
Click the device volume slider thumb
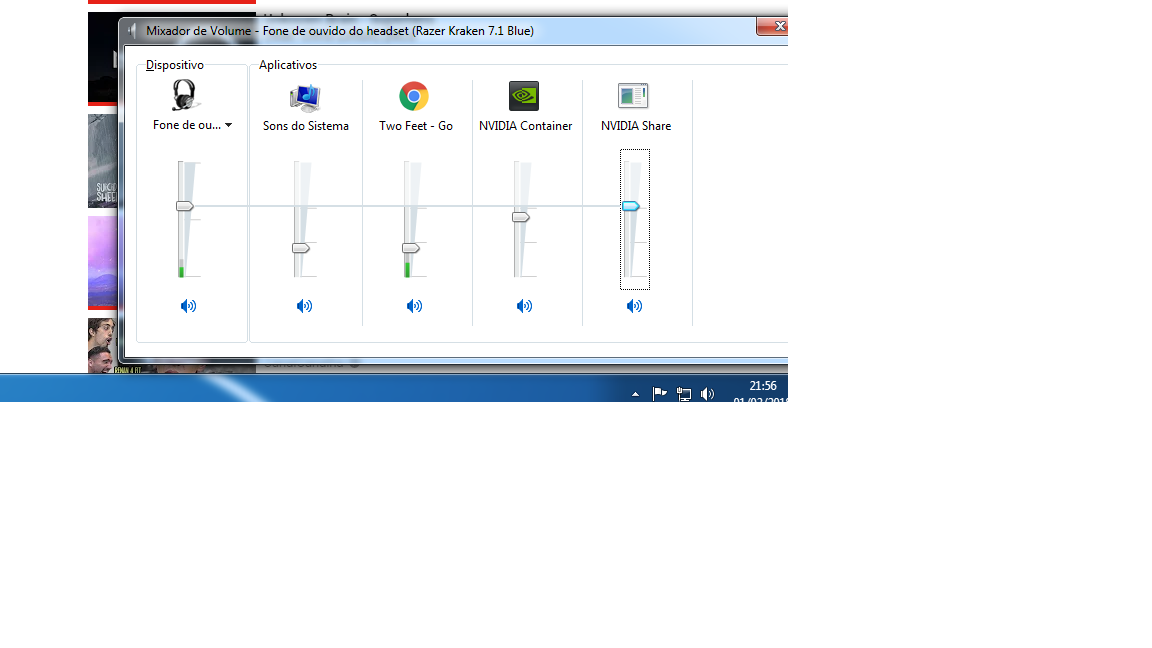[x=184, y=206]
